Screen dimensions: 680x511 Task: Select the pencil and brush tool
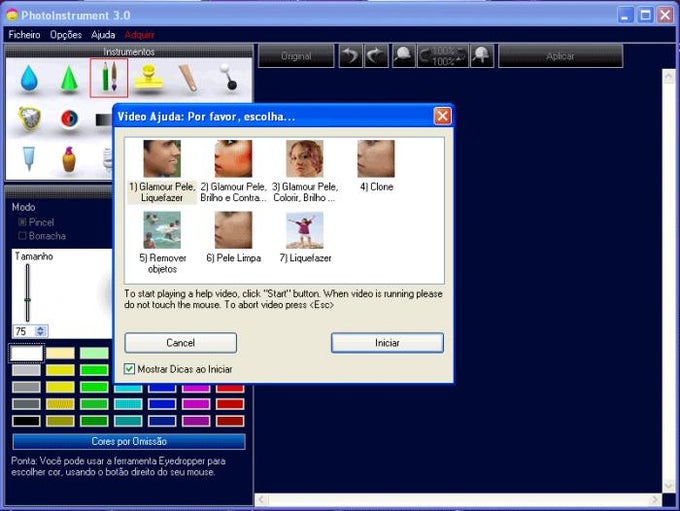tap(109, 78)
